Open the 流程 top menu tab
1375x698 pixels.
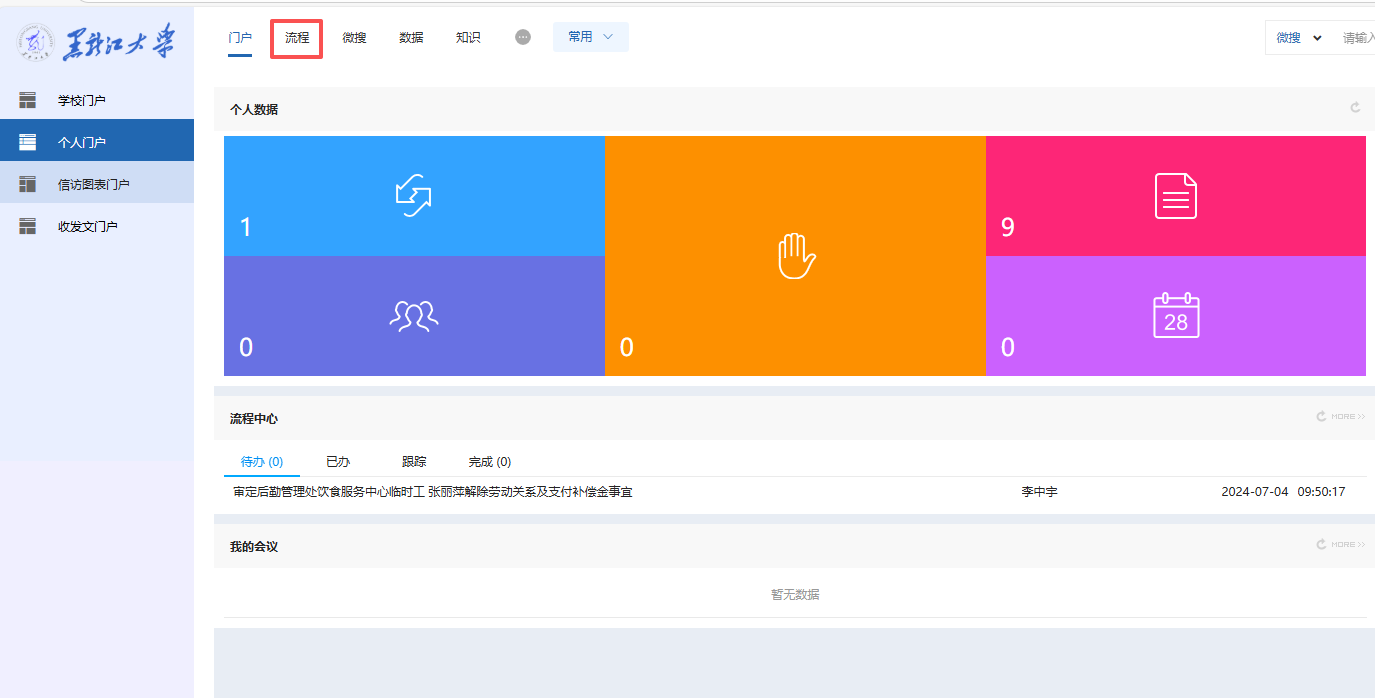point(297,38)
